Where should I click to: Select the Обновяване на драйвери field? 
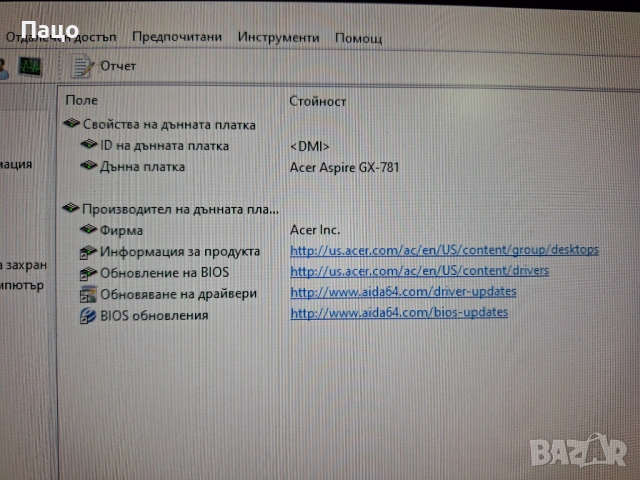tap(178, 294)
